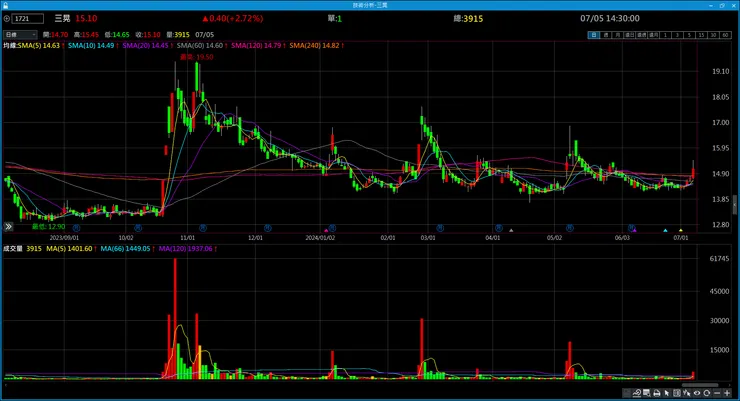
Task: Switch to the 週 weekly period tab
Action: (x=606, y=34)
